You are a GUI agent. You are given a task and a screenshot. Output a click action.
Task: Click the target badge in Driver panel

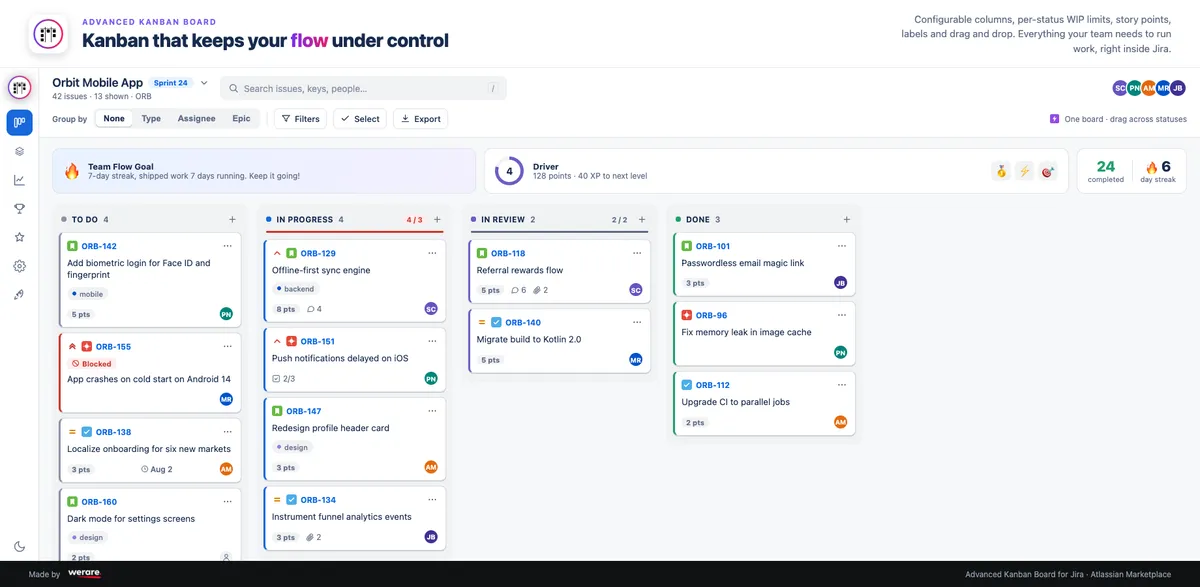(x=1048, y=171)
